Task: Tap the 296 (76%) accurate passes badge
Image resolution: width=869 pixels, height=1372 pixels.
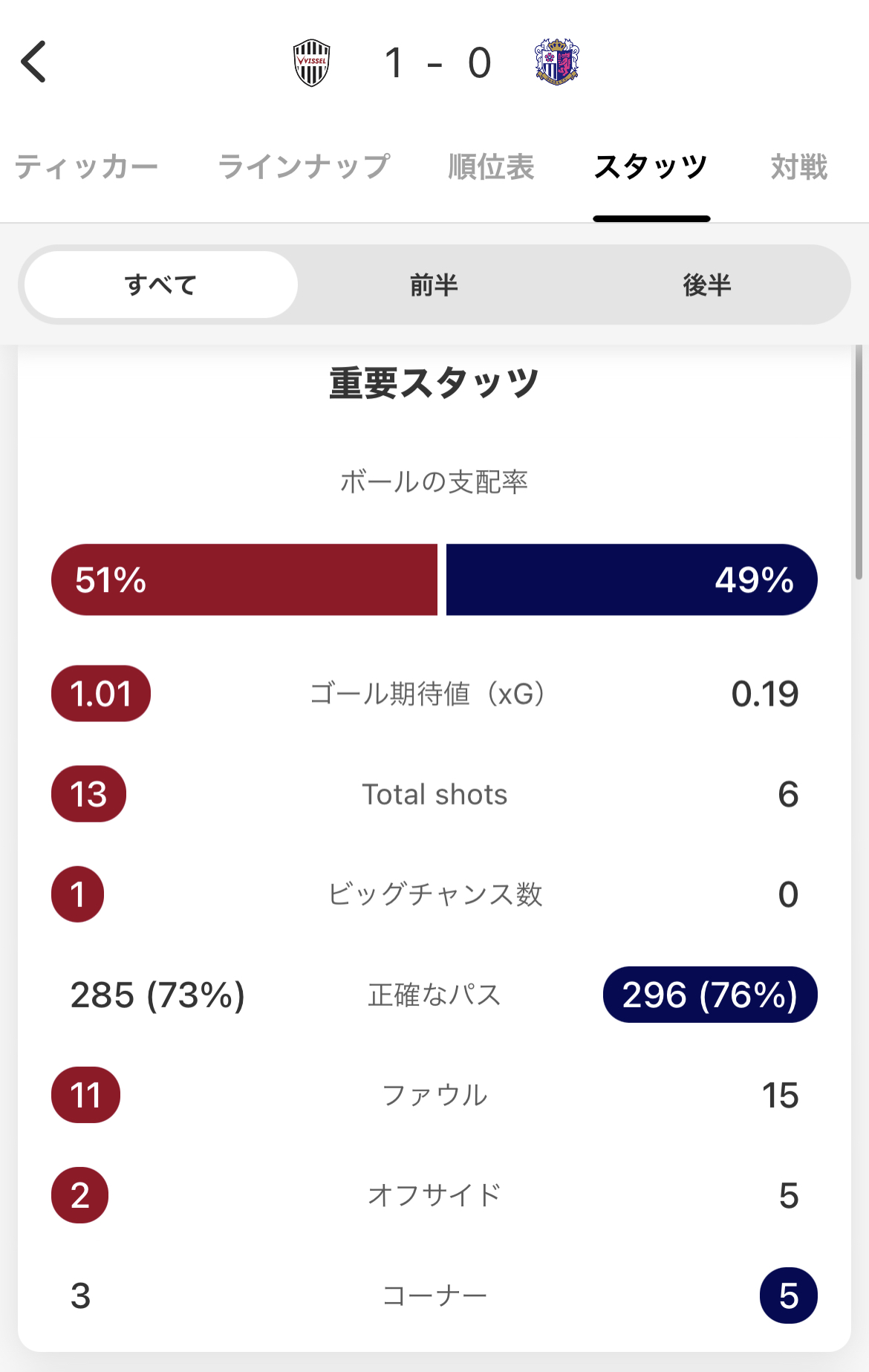Action: (x=710, y=995)
